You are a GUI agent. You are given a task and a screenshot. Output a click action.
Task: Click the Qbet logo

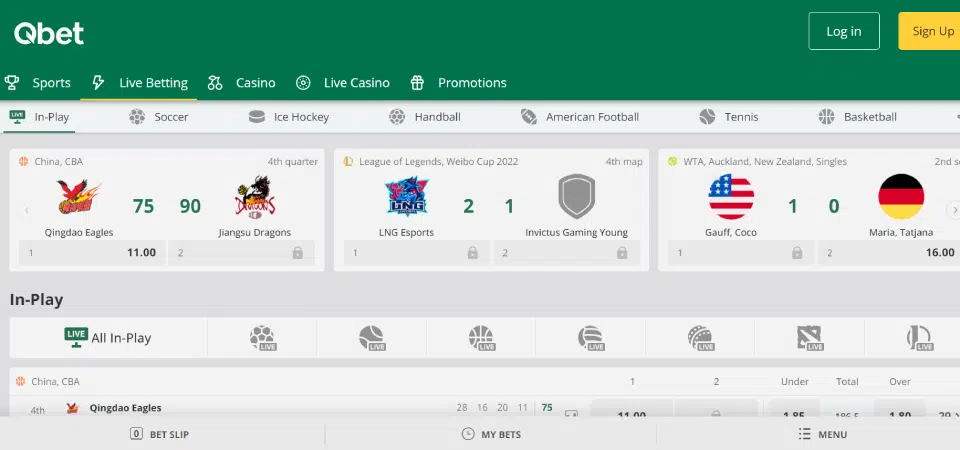(x=49, y=34)
